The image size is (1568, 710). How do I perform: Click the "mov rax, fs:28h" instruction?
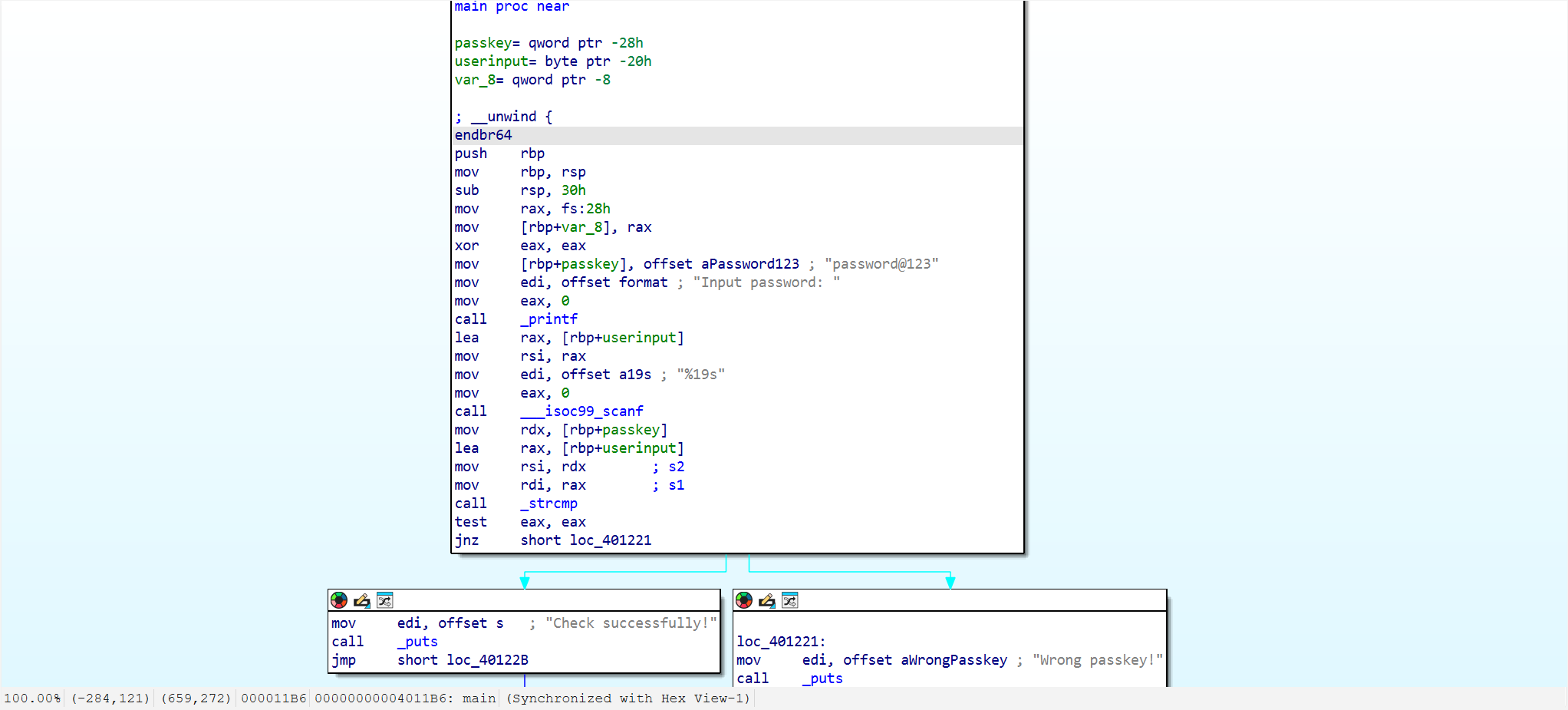click(532, 209)
